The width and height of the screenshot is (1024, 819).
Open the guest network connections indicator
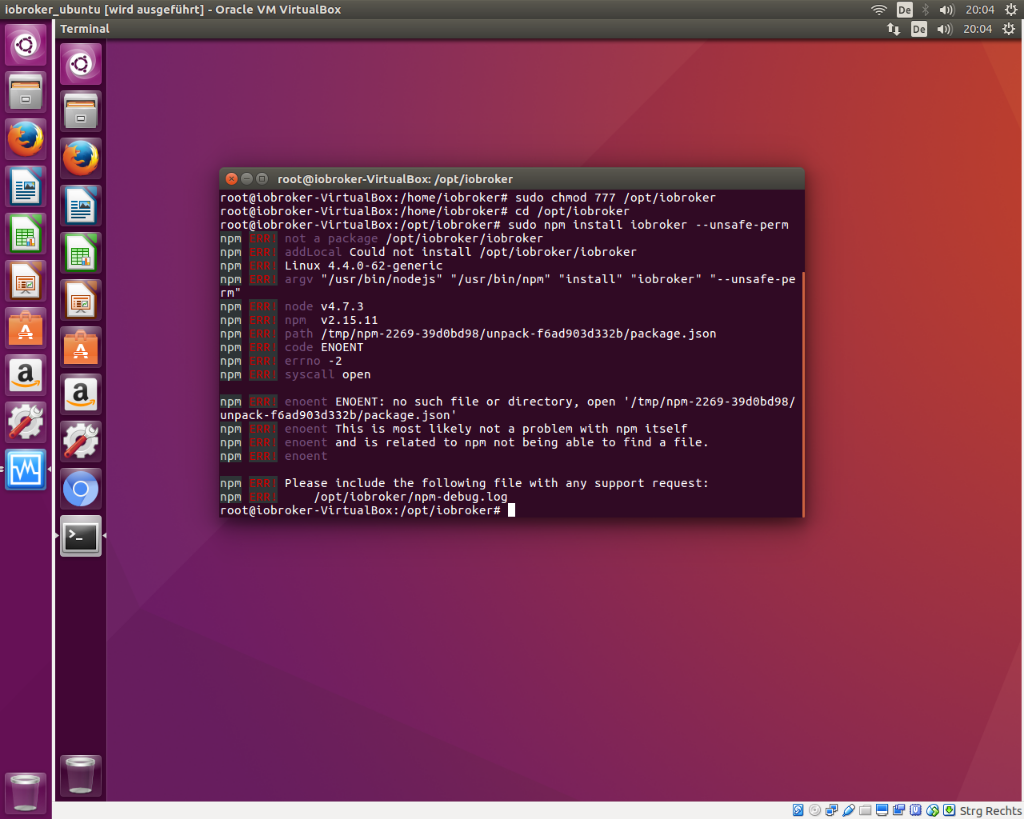(x=893, y=29)
